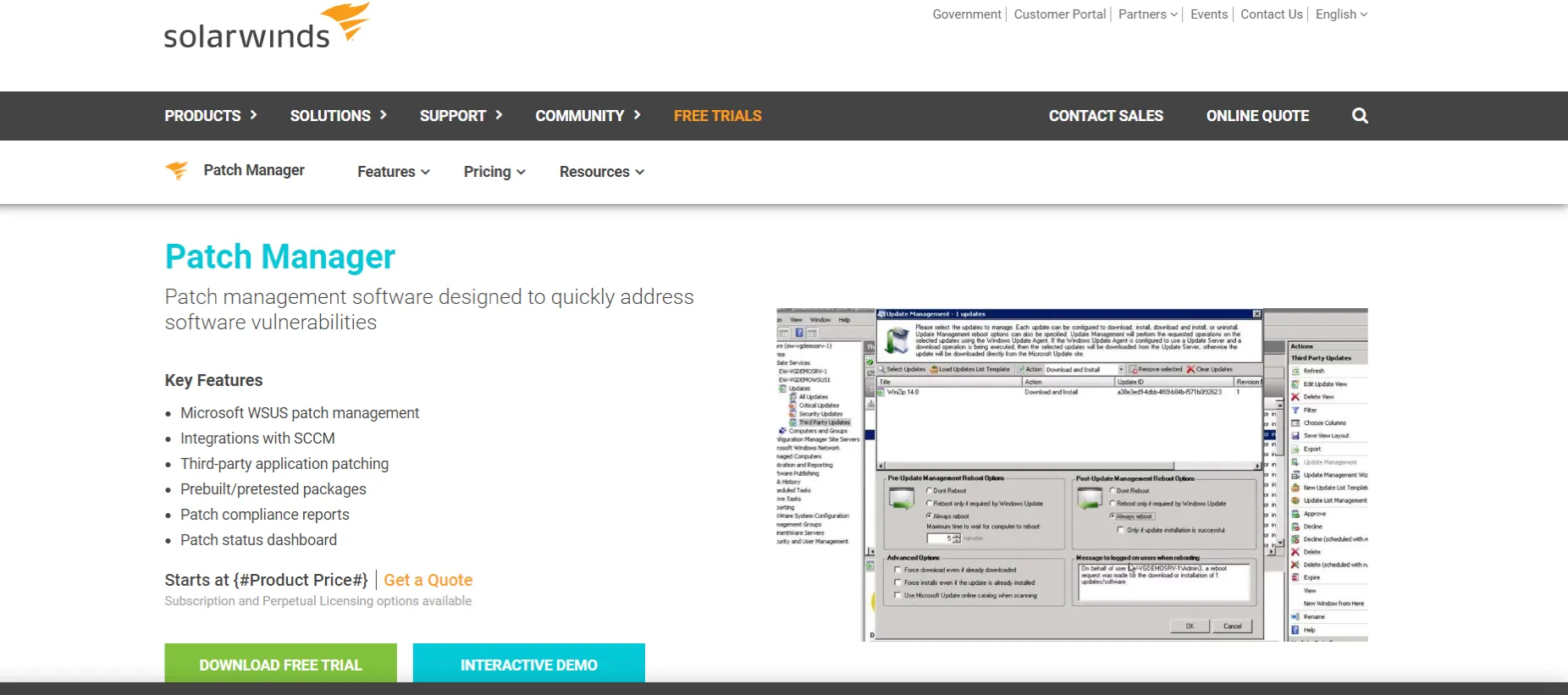The width and height of the screenshot is (1568, 695).
Task: Open the Contact Us link
Action: 1272,14
